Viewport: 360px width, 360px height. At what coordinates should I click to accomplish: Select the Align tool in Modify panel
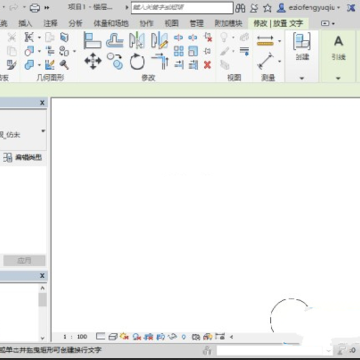[92, 40]
